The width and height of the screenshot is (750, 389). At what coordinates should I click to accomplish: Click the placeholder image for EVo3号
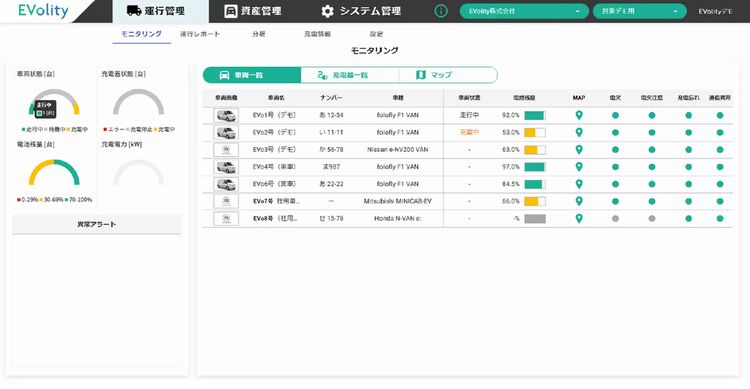[226, 150]
